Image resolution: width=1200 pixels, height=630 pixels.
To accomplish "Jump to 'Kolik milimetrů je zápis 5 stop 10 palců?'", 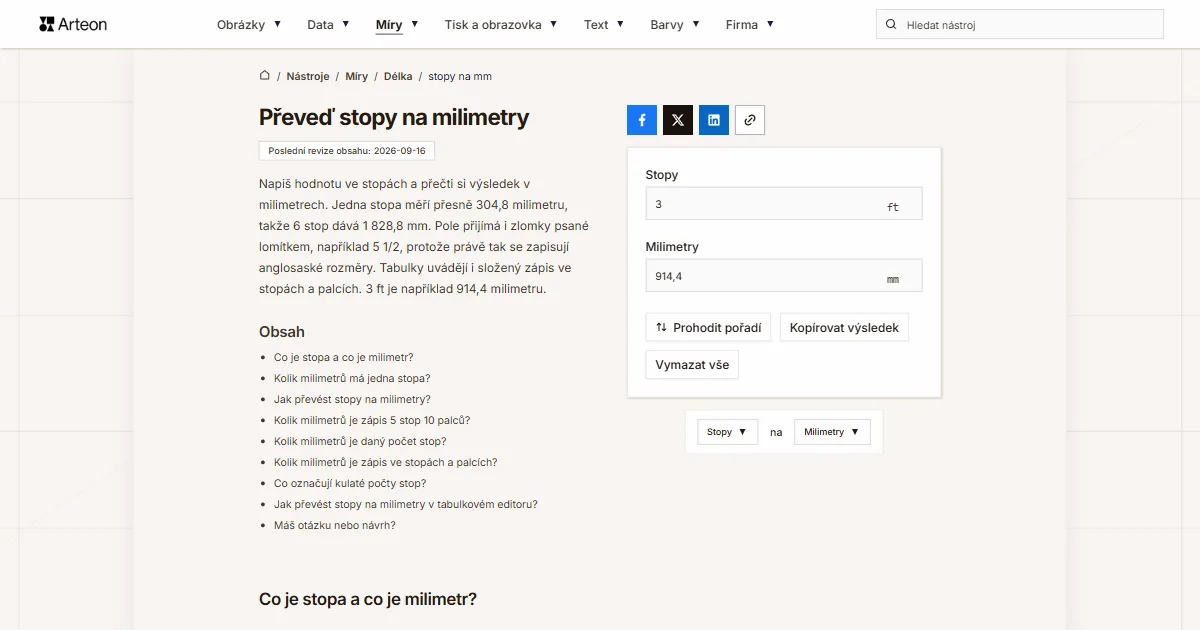I will (x=372, y=420).
